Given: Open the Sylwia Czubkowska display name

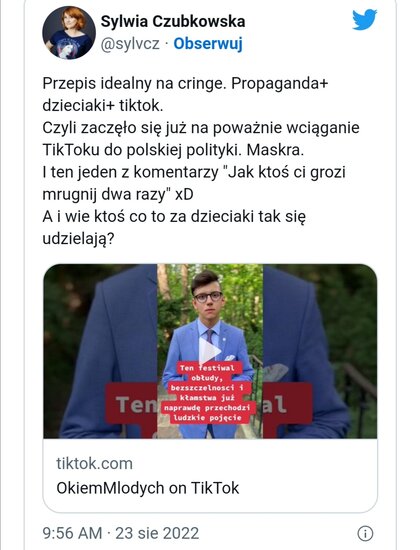Looking at the screenshot, I should 173,21.
